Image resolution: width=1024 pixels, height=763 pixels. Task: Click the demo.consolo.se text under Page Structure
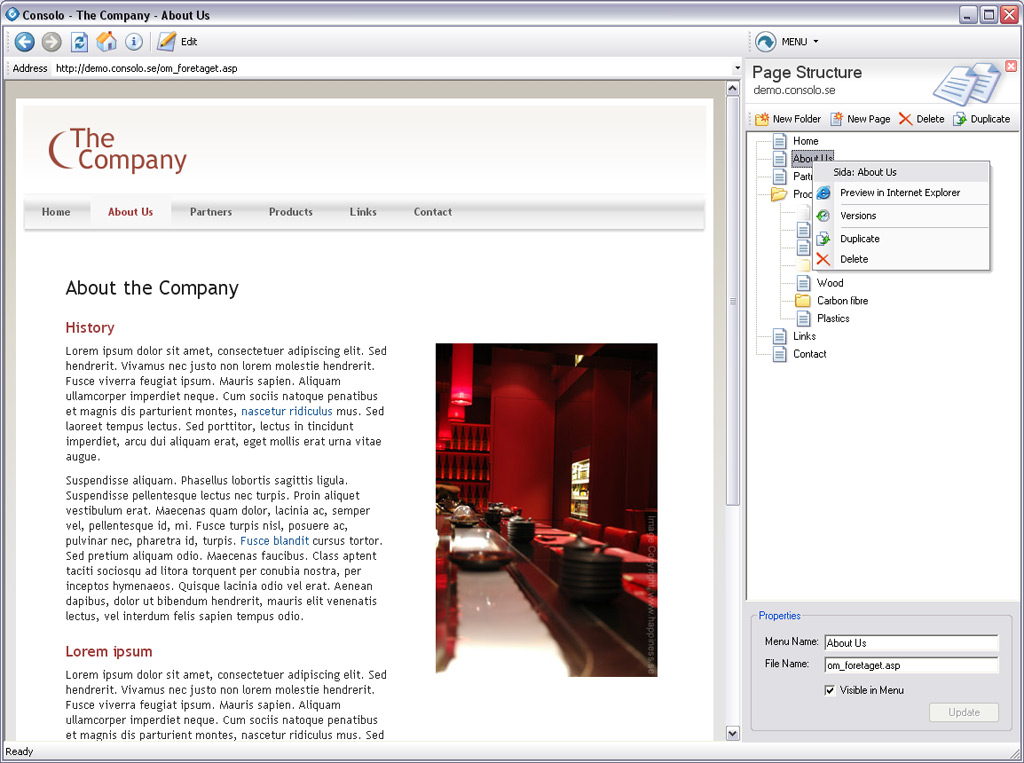(x=794, y=90)
